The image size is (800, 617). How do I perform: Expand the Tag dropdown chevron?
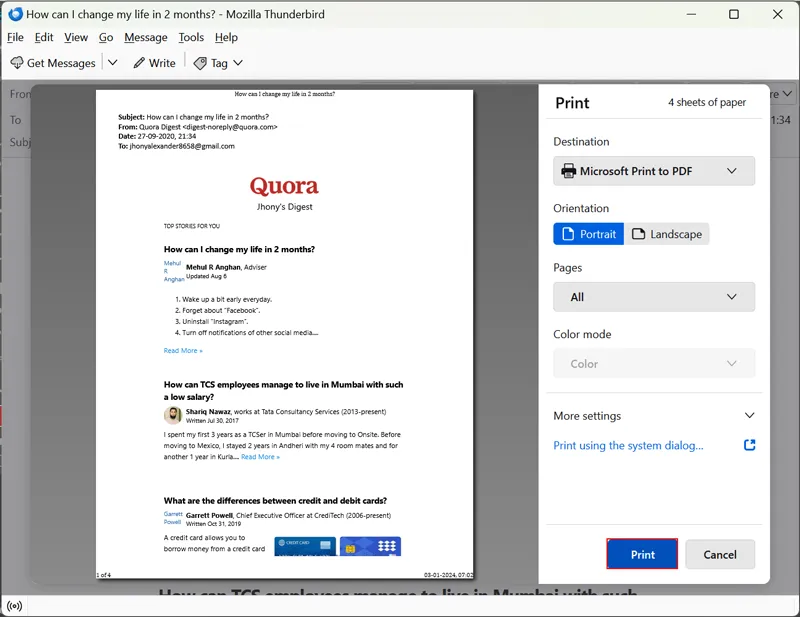[x=238, y=63]
